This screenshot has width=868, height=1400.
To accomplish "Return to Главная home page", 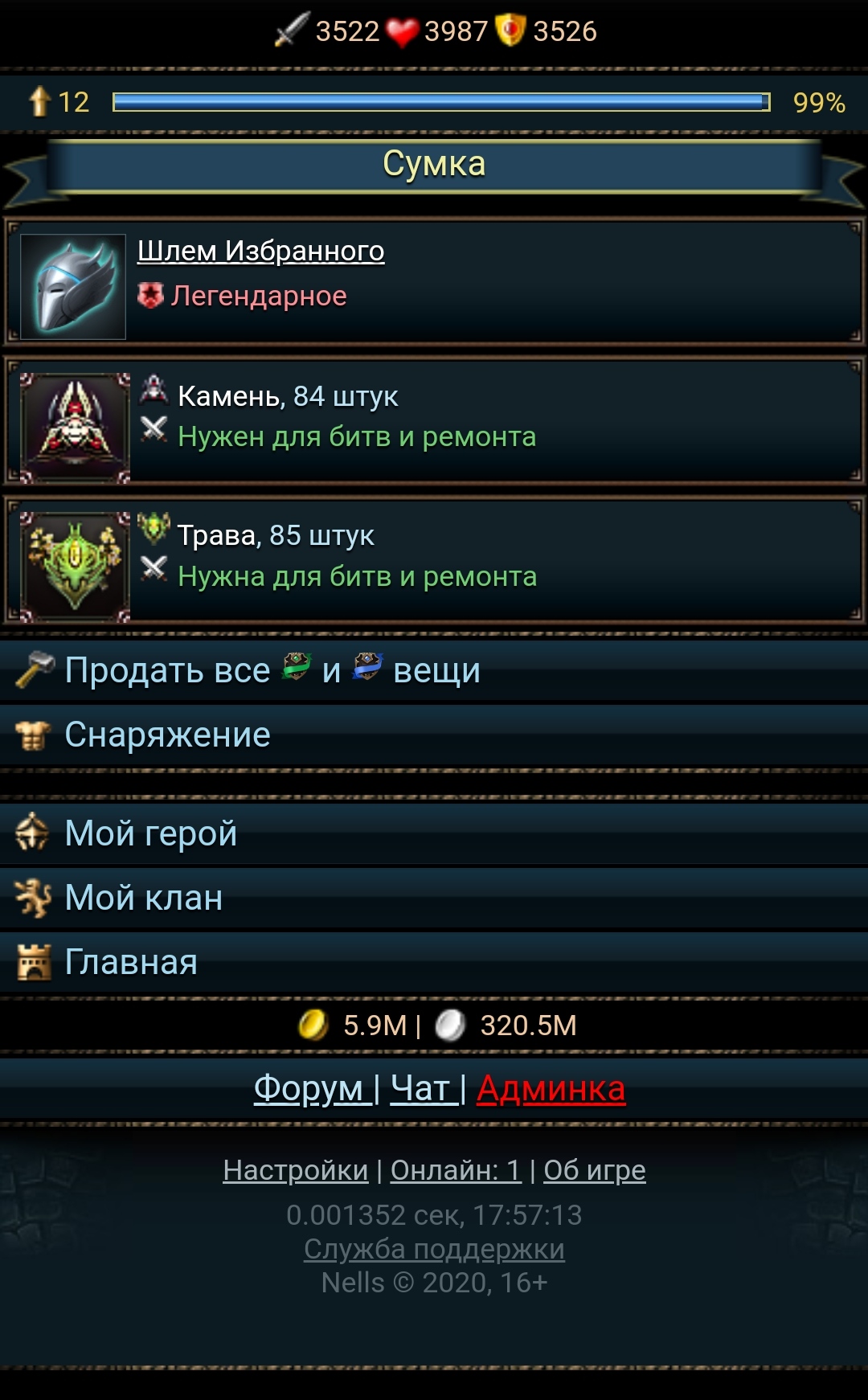I will click(x=434, y=962).
